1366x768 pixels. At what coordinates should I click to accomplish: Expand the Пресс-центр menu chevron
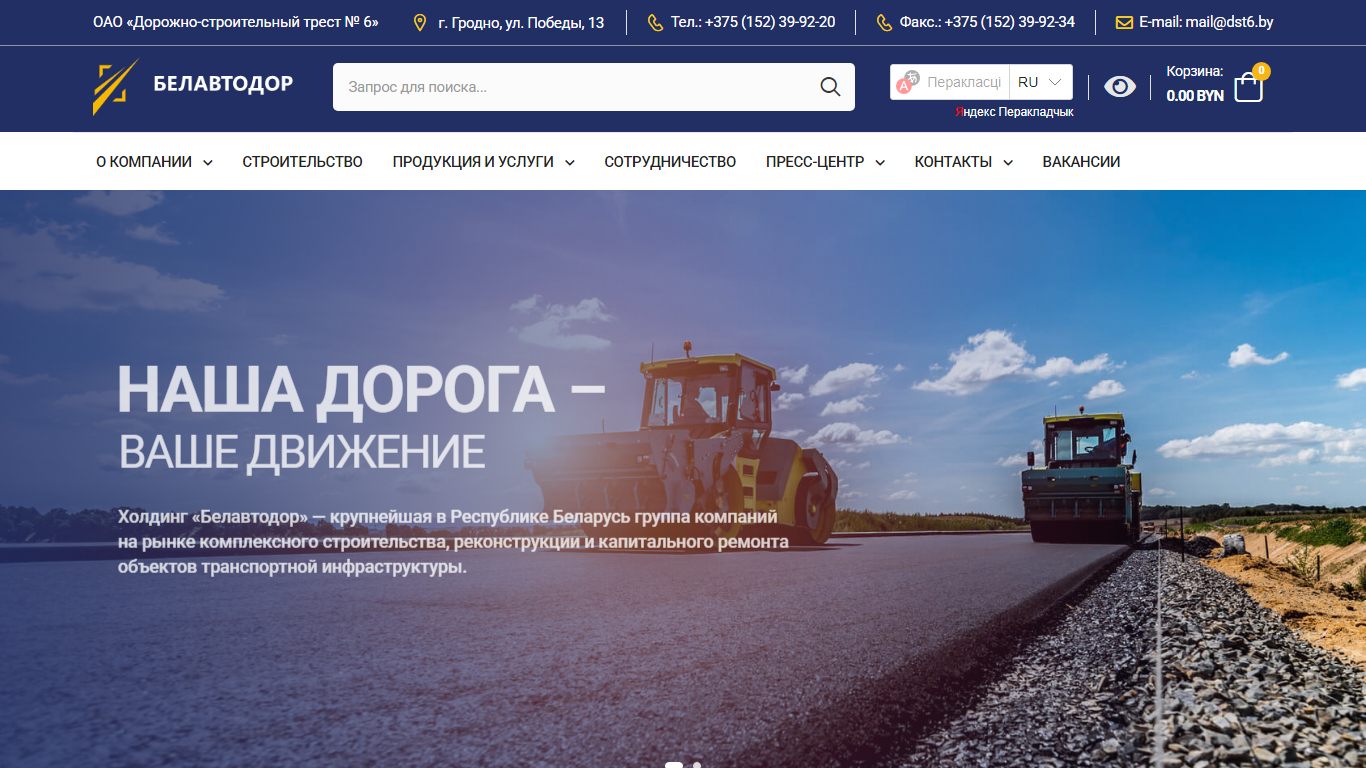880,162
